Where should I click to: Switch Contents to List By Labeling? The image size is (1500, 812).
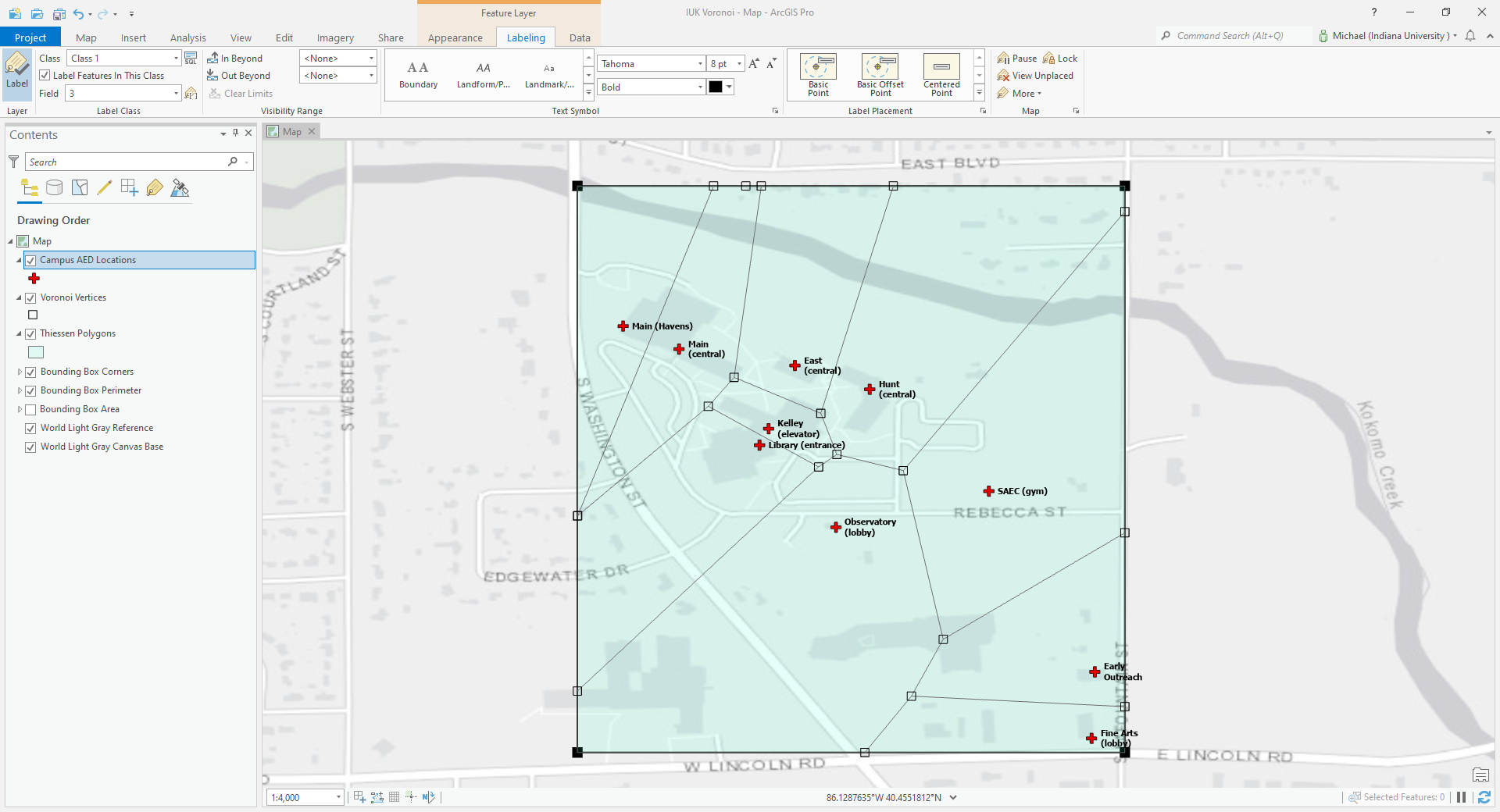click(154, 187)
